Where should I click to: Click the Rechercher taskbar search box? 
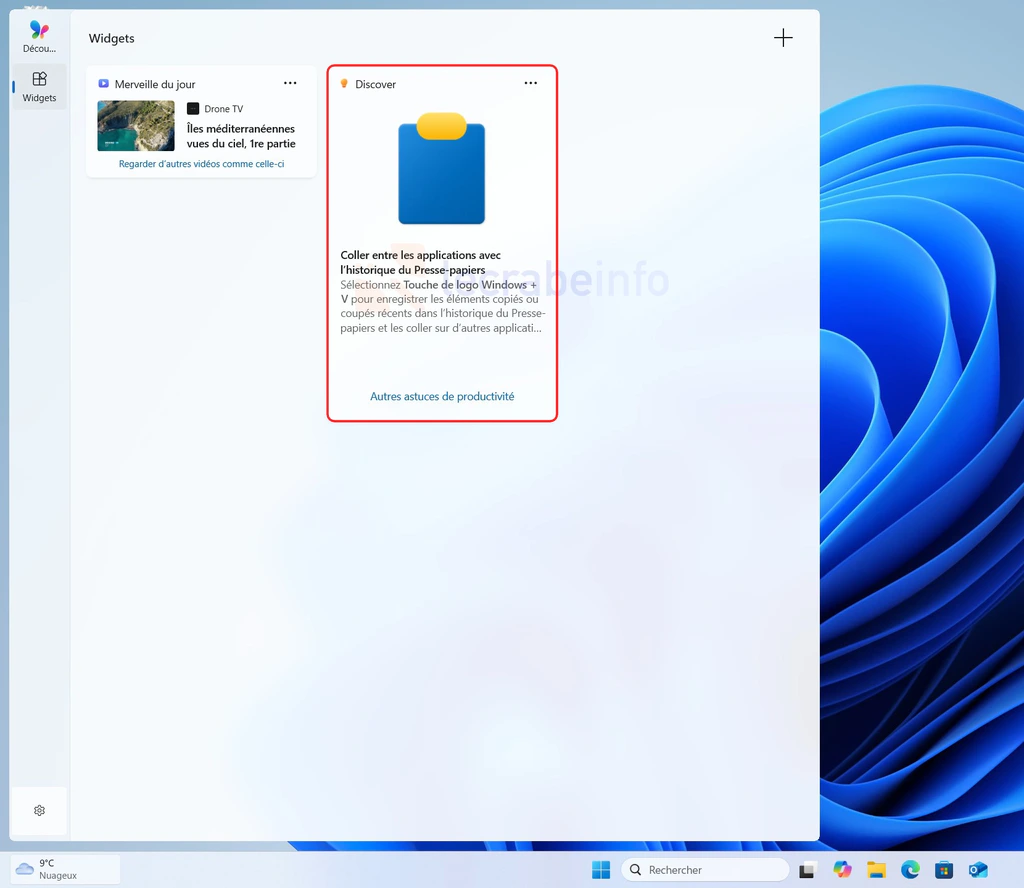tap(705, 870)
